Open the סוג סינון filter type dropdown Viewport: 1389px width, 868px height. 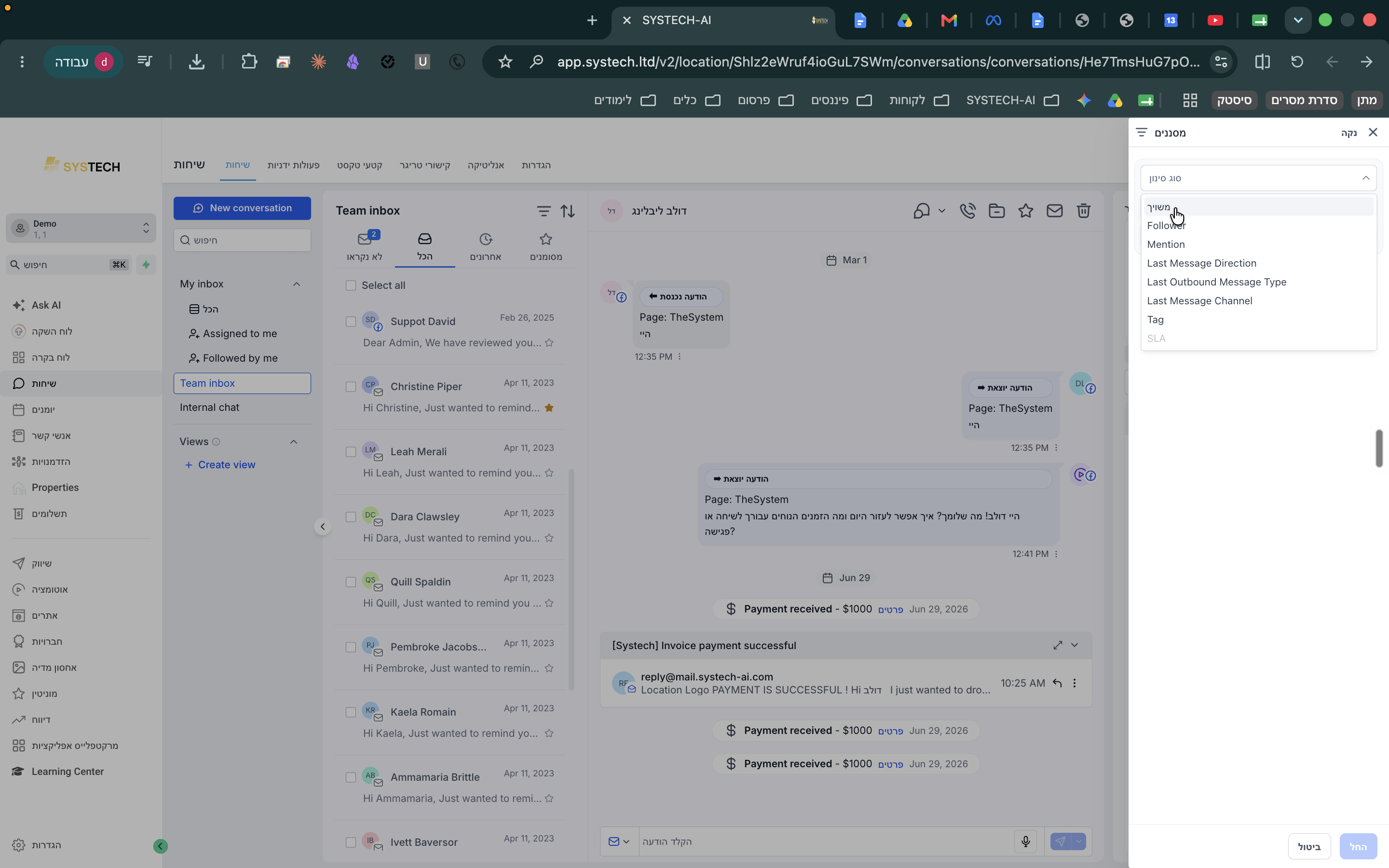pos(1258,178)
